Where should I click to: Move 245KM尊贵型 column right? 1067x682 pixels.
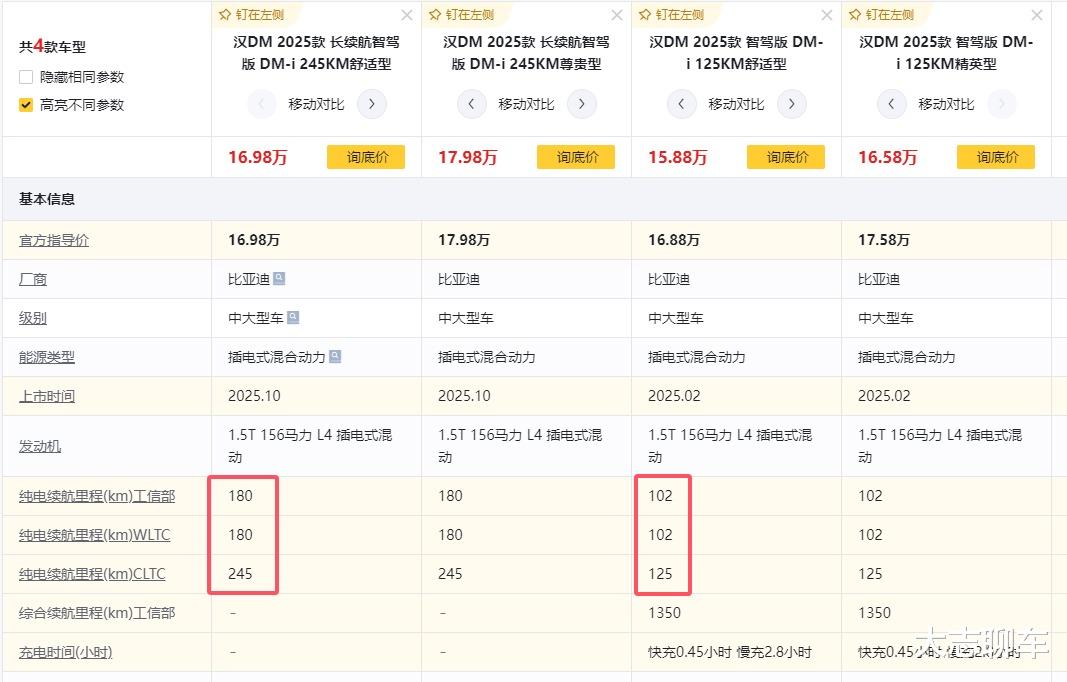click(x=582, y=104)
